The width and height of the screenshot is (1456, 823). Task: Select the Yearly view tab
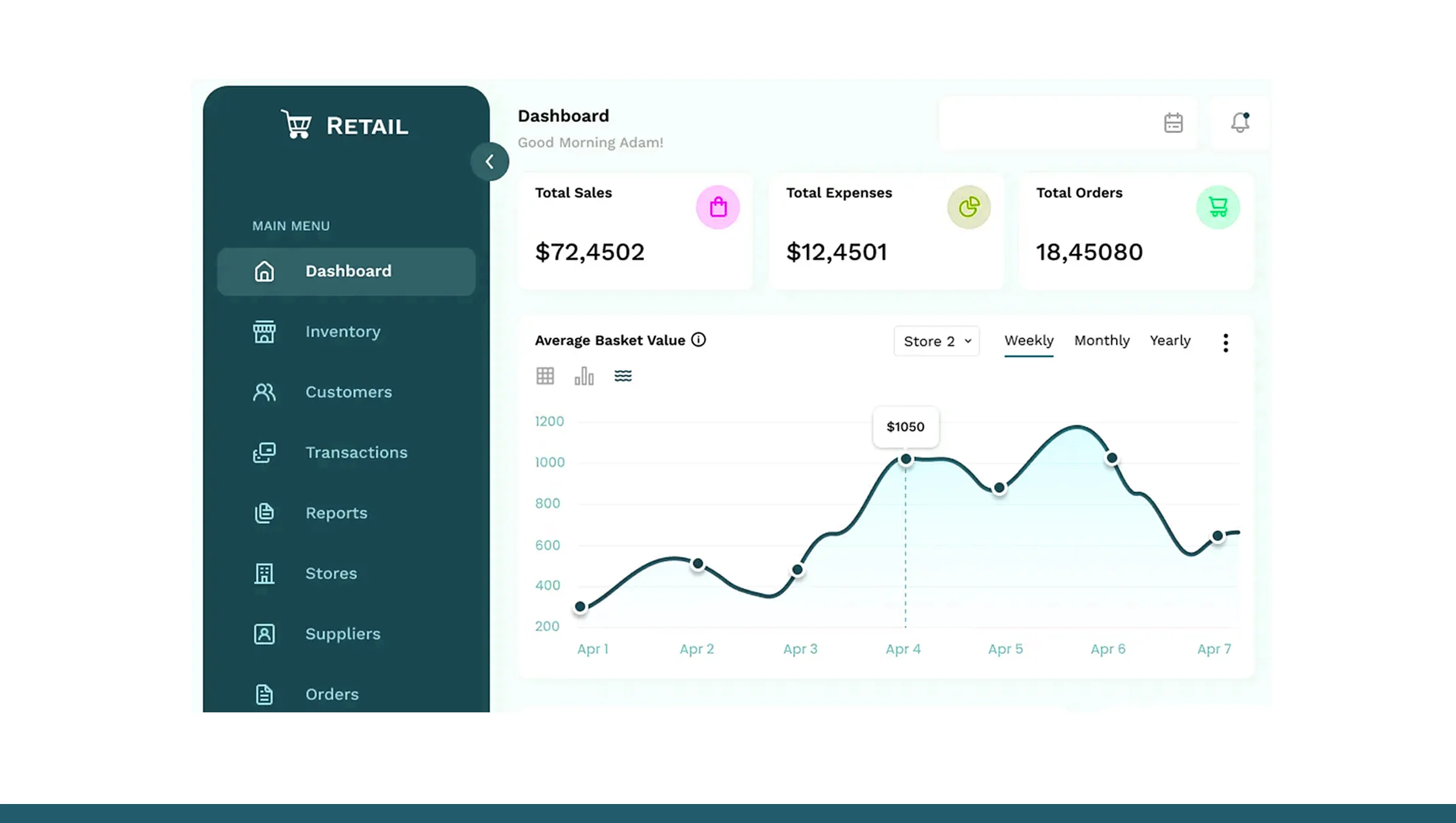click(x=1170, y=340)
